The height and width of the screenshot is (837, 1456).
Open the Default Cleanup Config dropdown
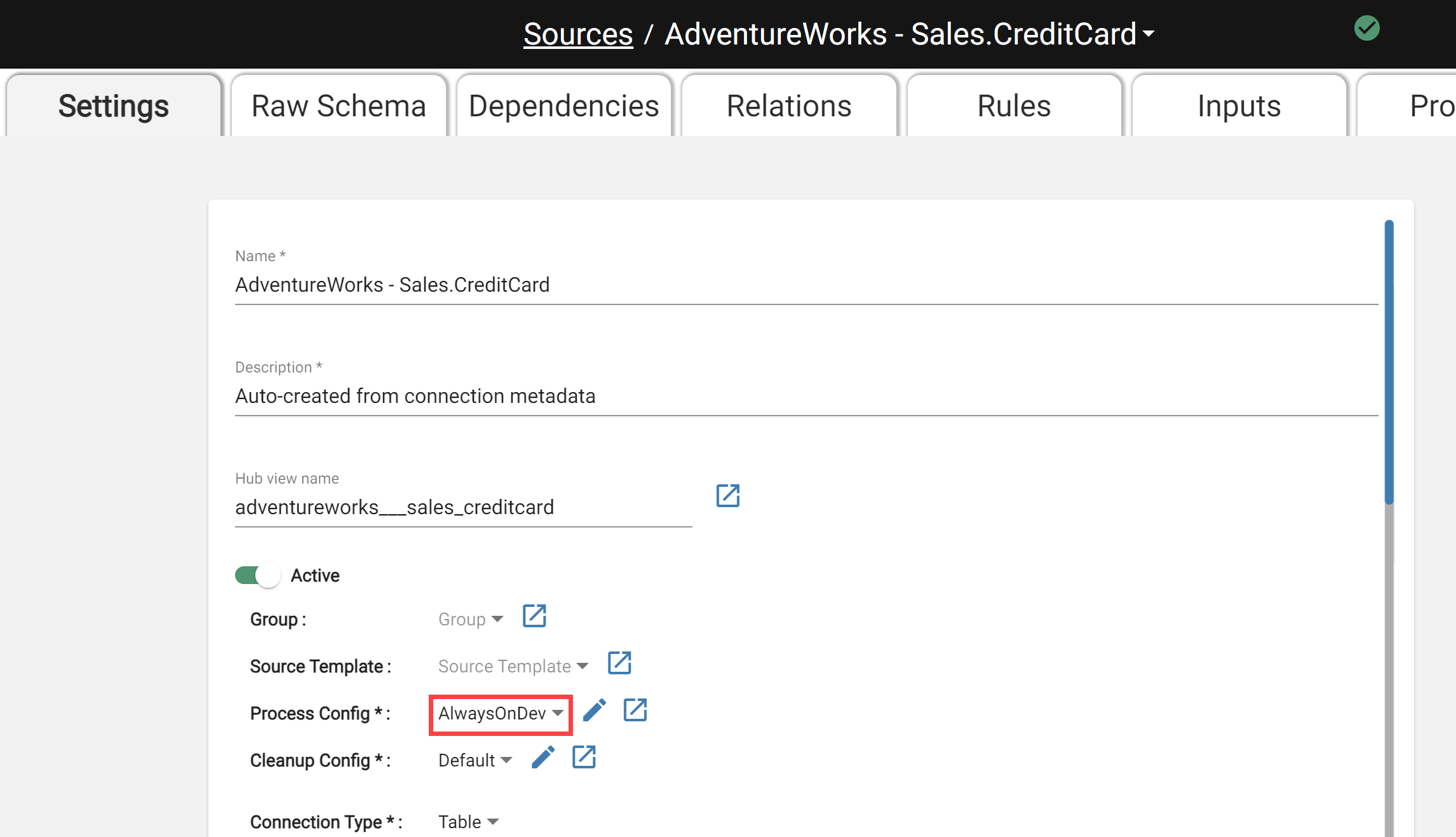click(x=475, y=760)
